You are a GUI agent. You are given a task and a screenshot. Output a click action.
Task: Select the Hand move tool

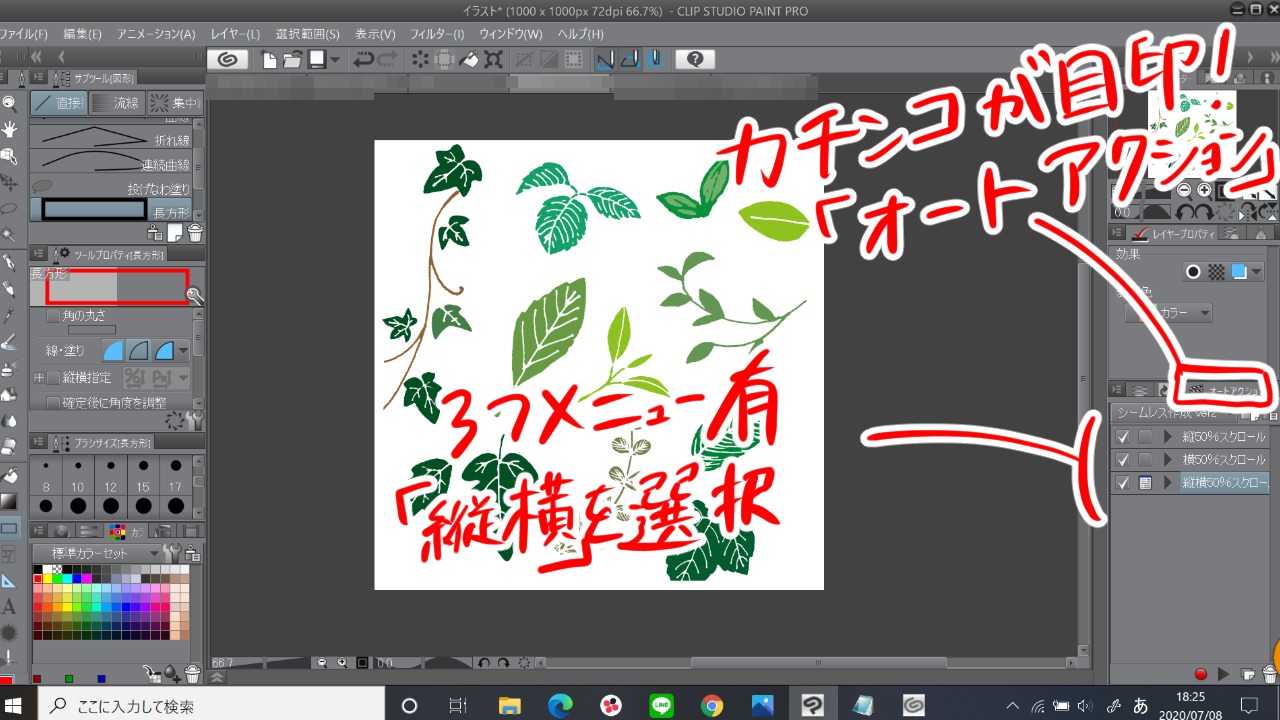9,129
